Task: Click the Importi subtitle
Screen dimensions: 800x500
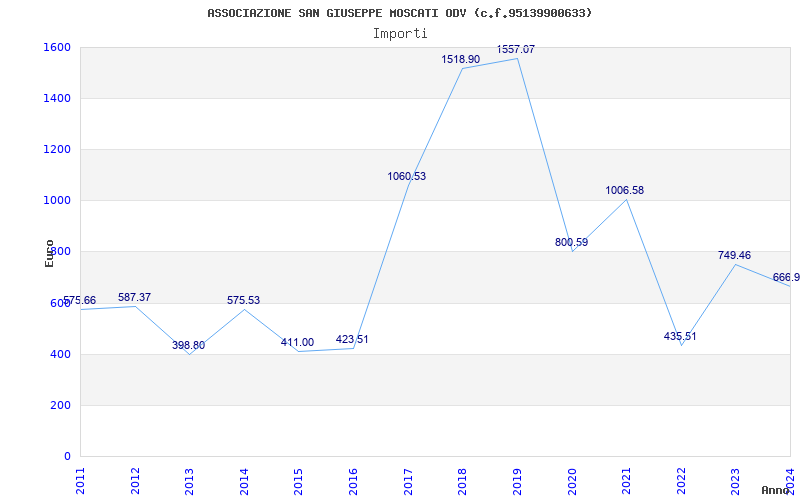Action: coord(400,34)
